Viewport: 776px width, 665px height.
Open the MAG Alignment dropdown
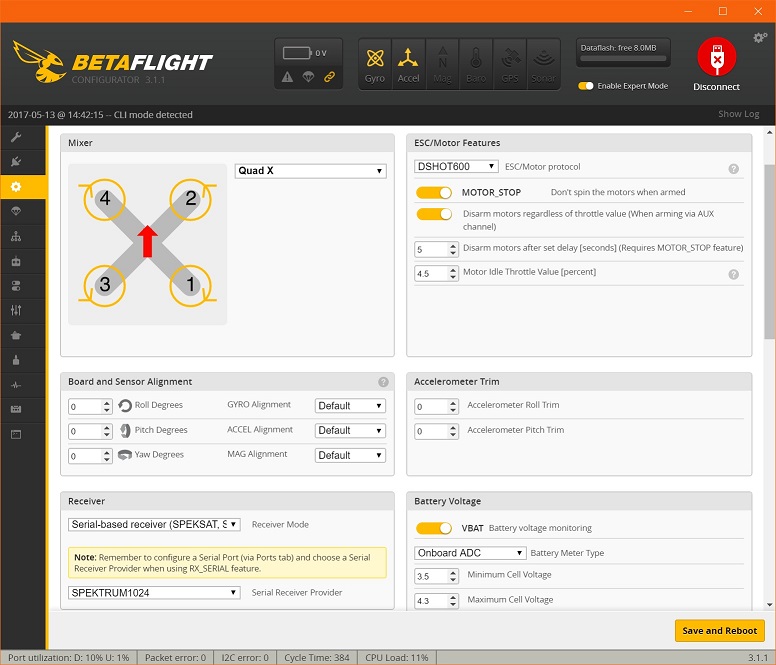(x=350, y=455)
